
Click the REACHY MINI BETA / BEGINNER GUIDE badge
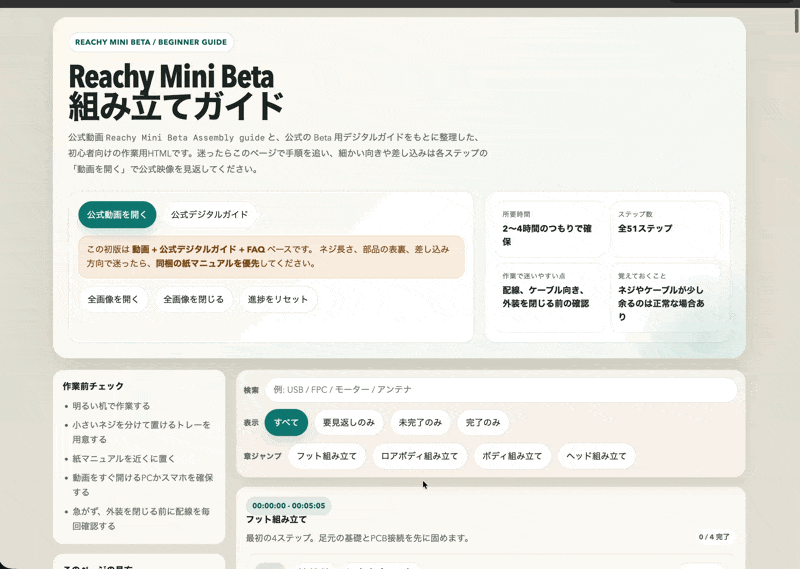point(151,43)
